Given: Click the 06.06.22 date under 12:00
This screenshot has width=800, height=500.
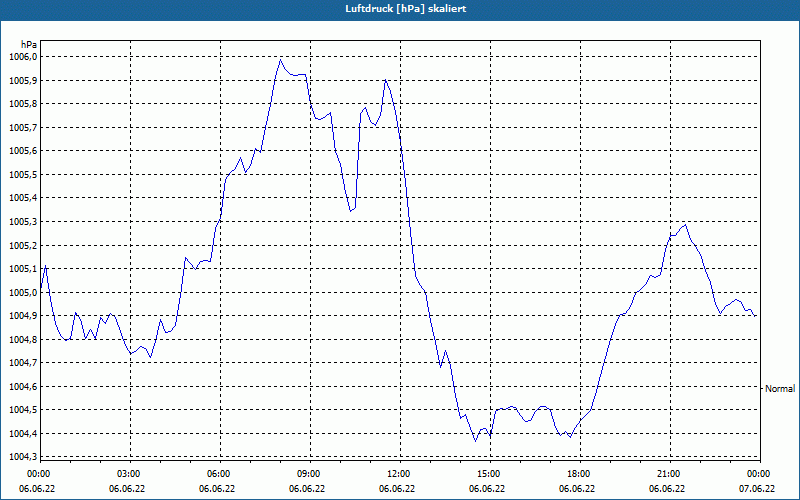Looking at the screenshot, I should tap(397, 489).
